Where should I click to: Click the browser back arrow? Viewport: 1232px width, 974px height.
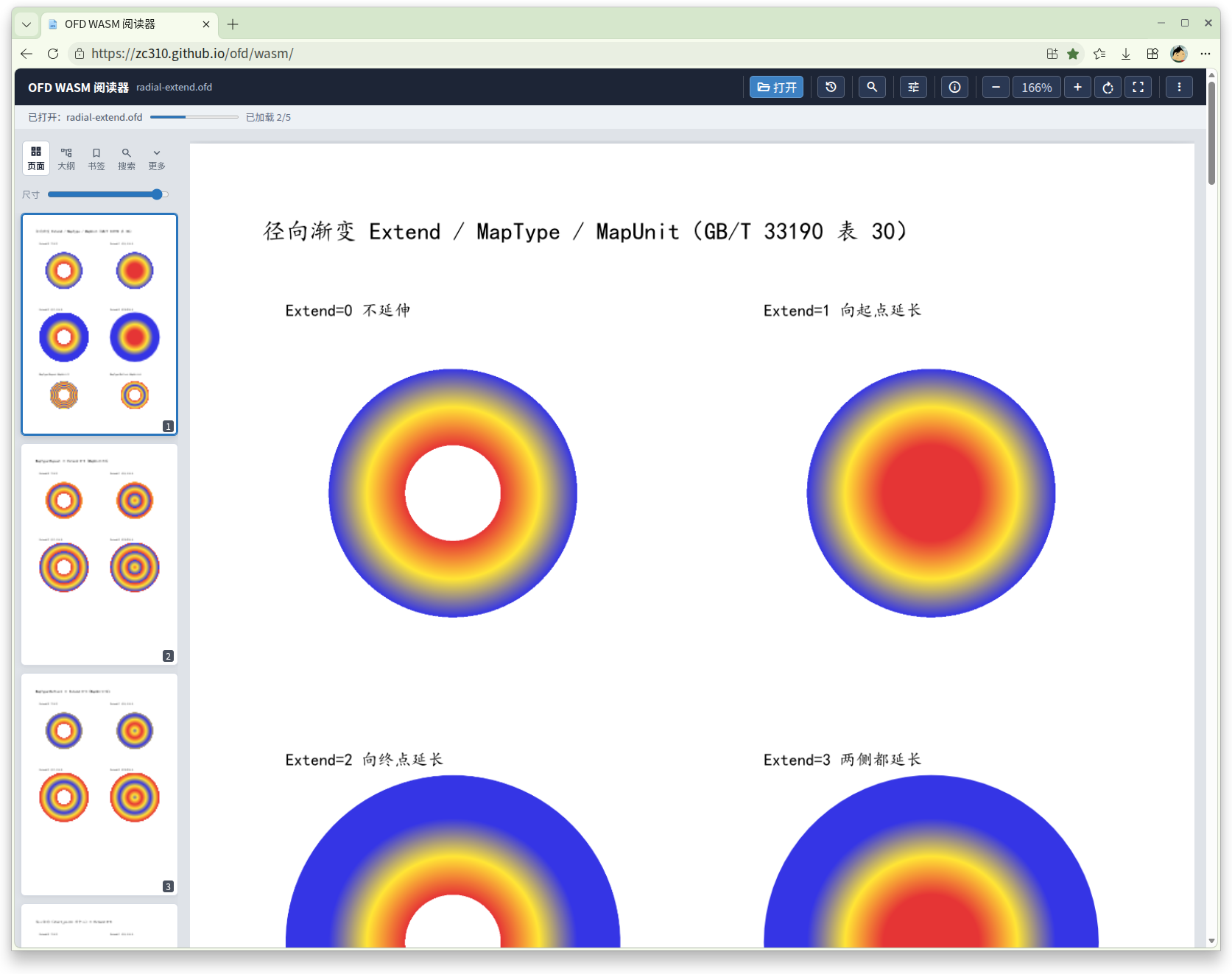click(x=27, y=53)
